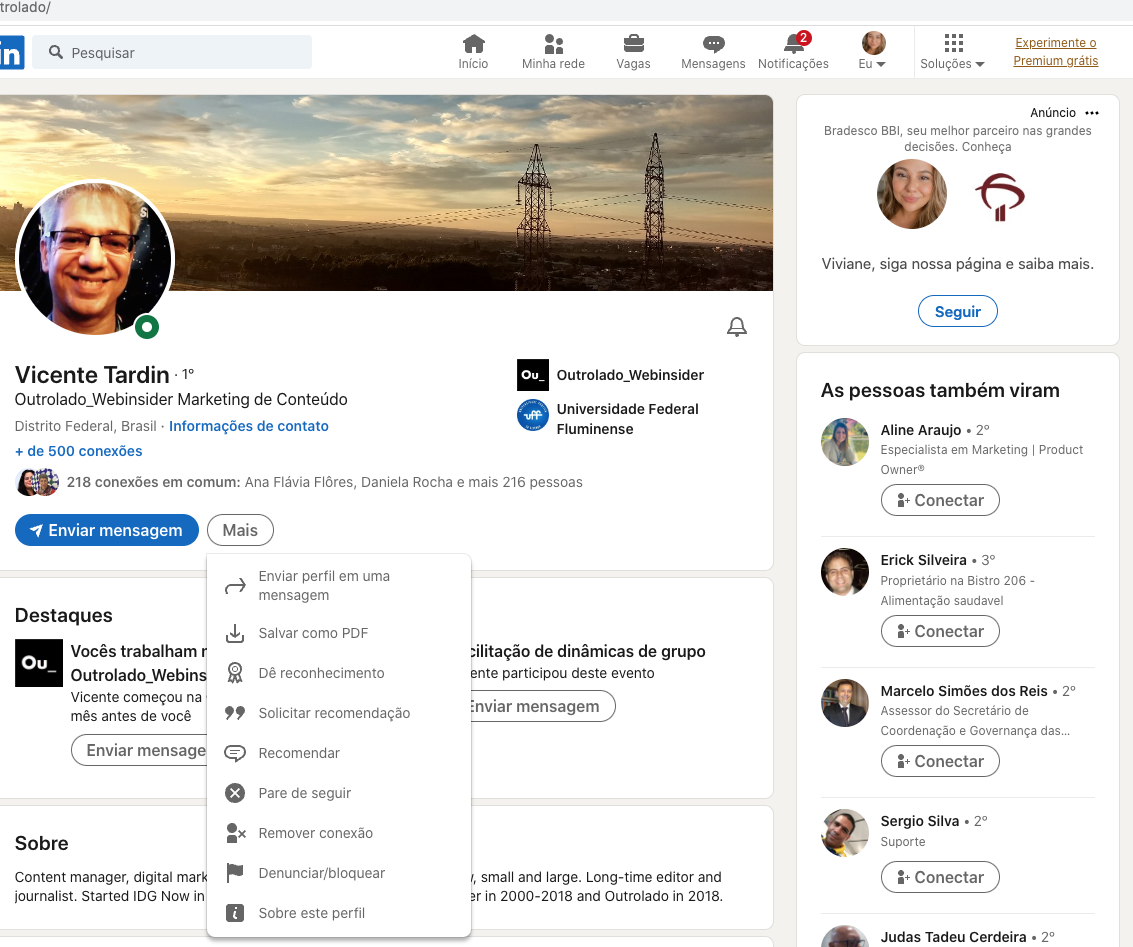The height and width of the screenshot is (947, 1133).
Task: Follow Bradesco with the Seguir button
Action: pyautogui.click(x=957, y=312)
